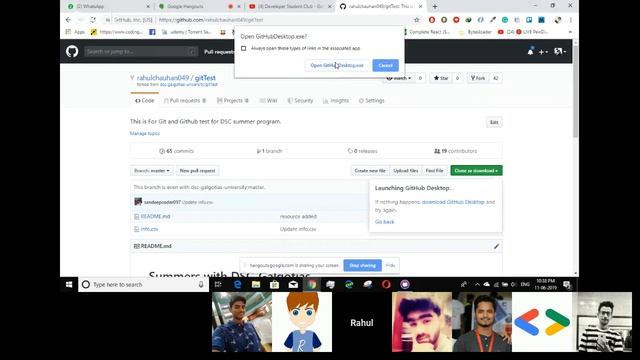Expand the Branch: master dropdown
The height and width of the screenshot is (360, 640).
[151, 171]
